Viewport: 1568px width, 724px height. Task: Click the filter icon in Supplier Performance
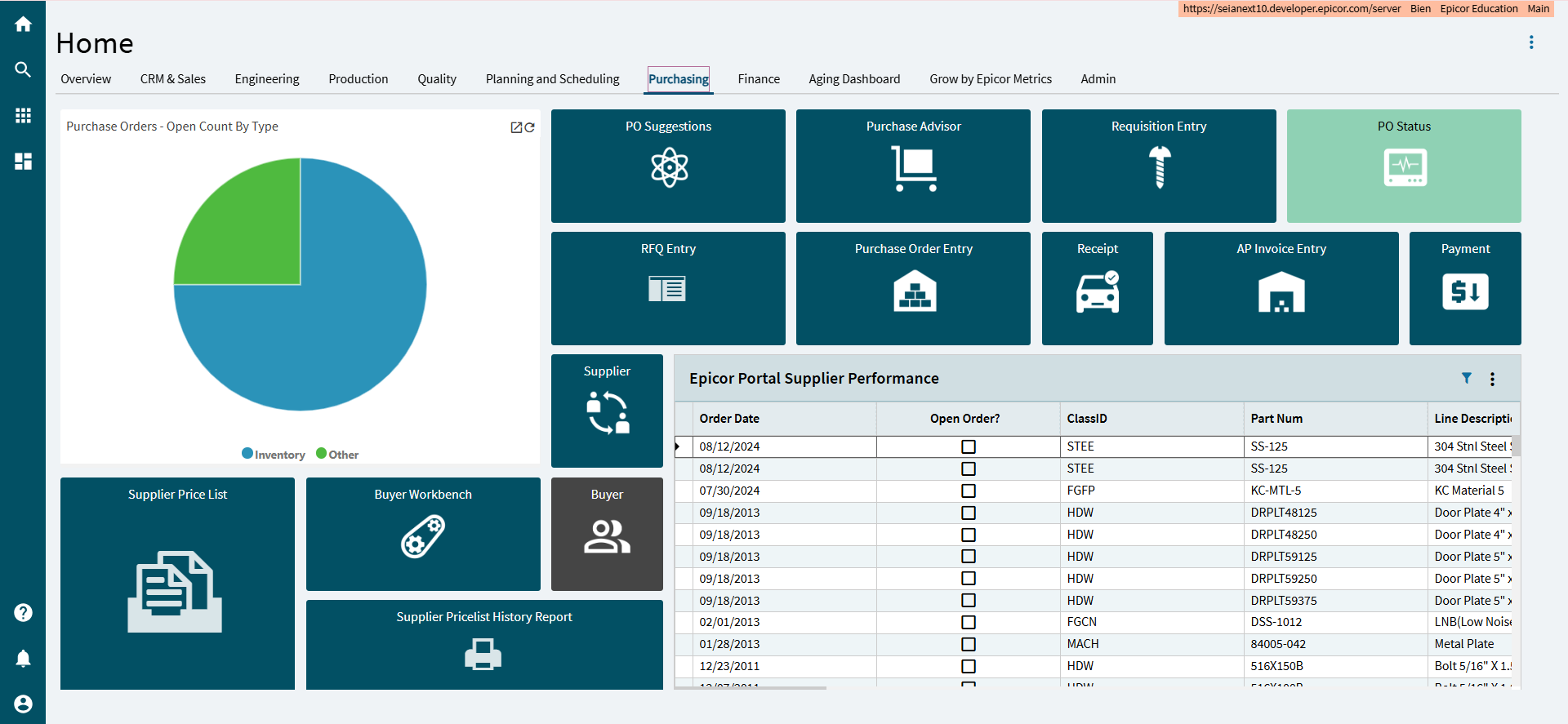pos(1467,378)
